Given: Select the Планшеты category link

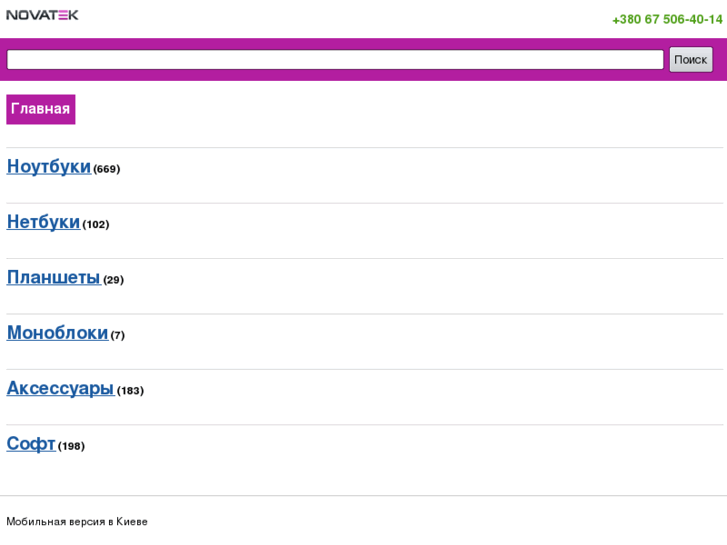Looking at the screenshot, I should pyautogui.click(x=53, y=278).
